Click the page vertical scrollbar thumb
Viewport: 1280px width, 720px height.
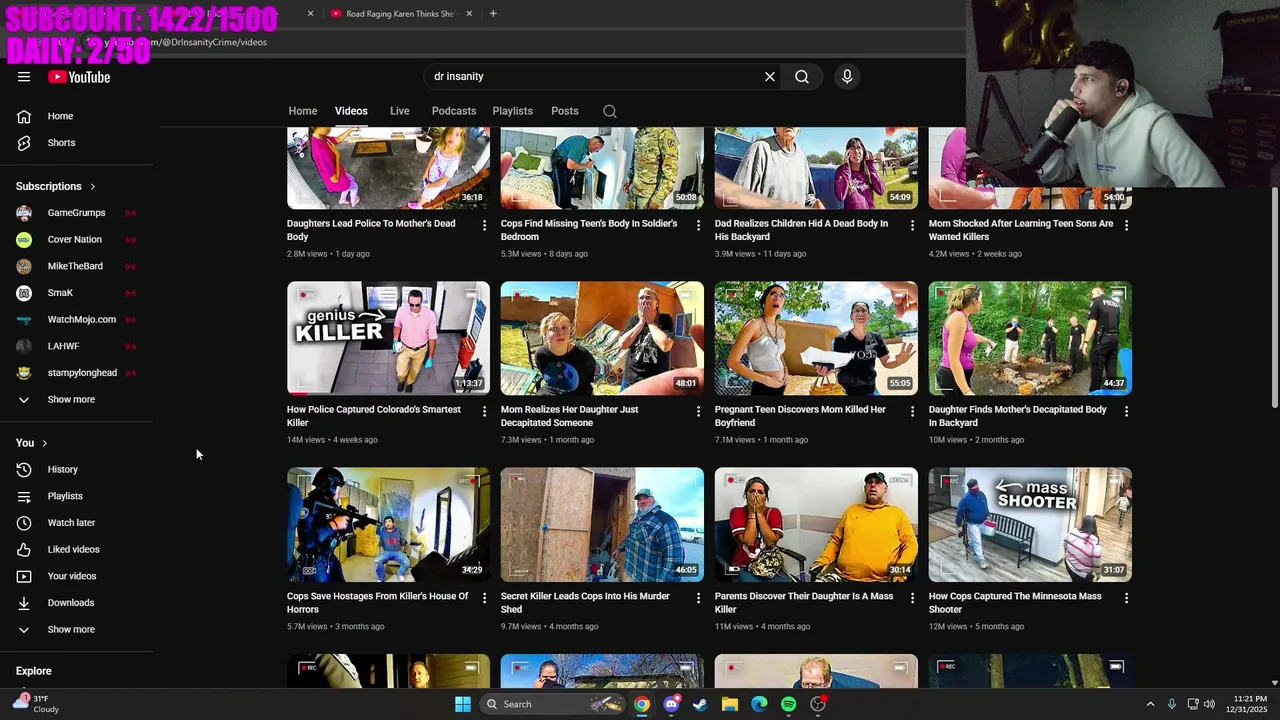[x=1274, y=296]
